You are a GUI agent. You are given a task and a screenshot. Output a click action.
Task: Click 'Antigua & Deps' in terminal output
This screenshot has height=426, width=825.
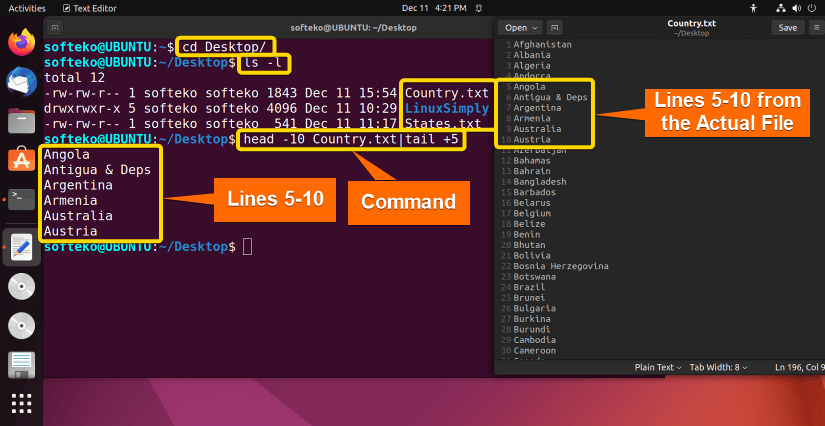pyautogui.click(x=97, y=170)
